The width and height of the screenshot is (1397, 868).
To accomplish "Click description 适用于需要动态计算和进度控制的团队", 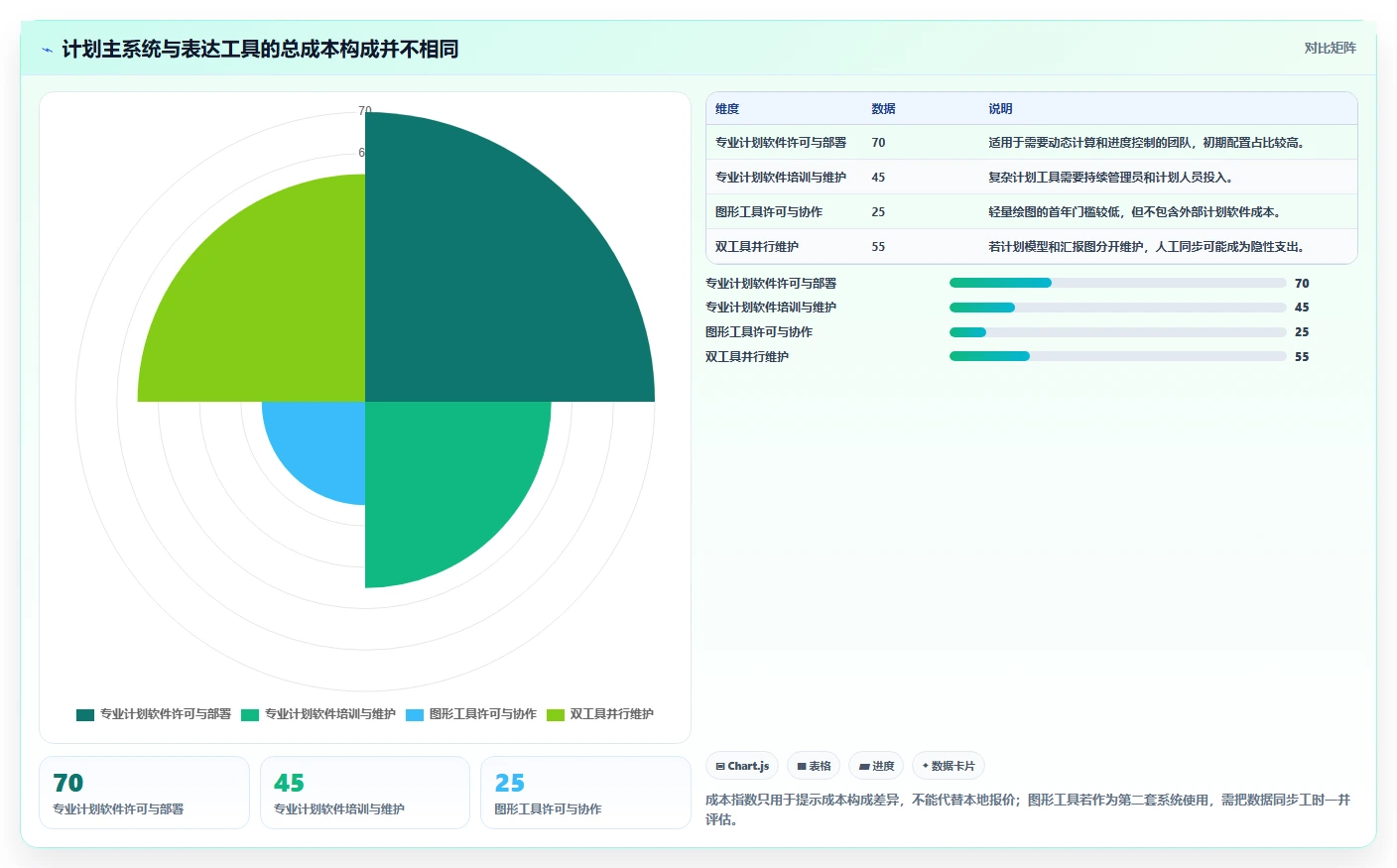I will tap(1146, 143).
